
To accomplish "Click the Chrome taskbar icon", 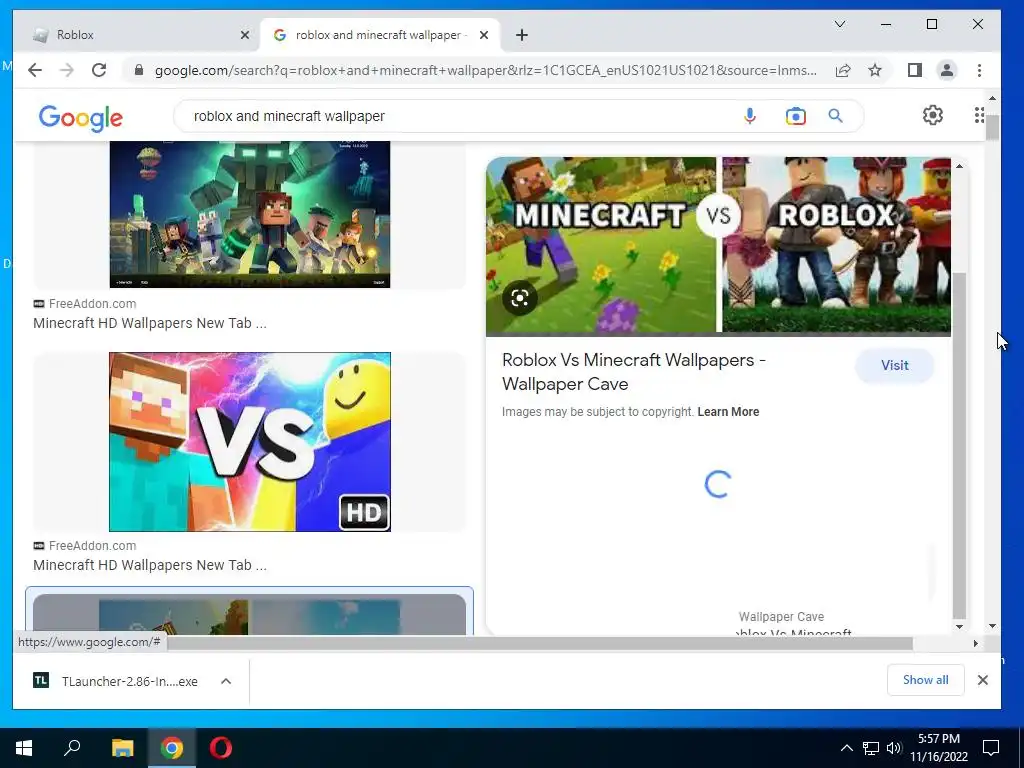I will click(x=172, y=748).
